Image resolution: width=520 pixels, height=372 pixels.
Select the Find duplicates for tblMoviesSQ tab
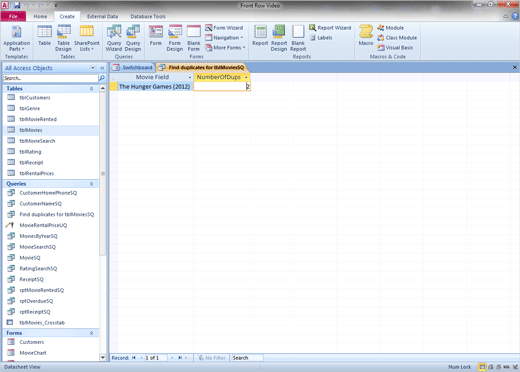(202, 67)
